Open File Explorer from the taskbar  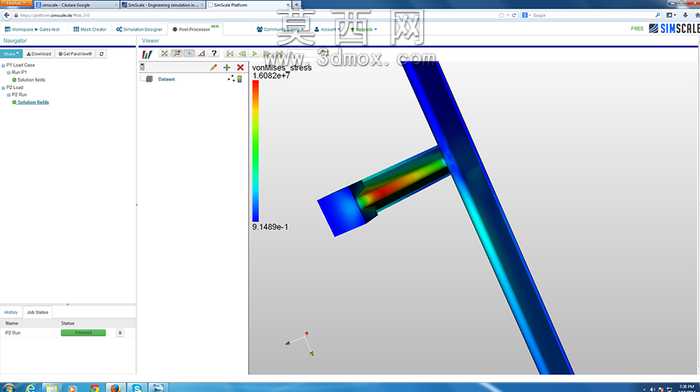coord(52,387)
